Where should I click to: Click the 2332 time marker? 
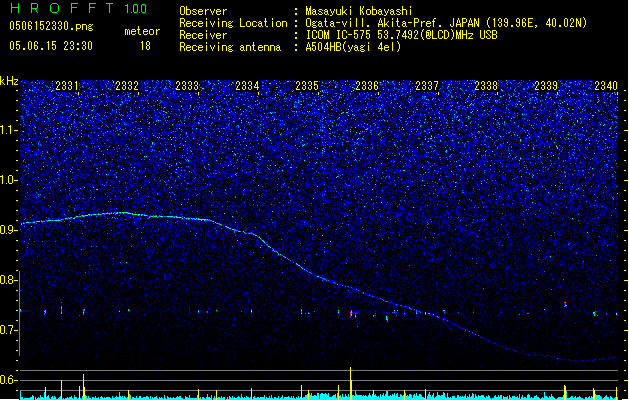coord(127,86)
